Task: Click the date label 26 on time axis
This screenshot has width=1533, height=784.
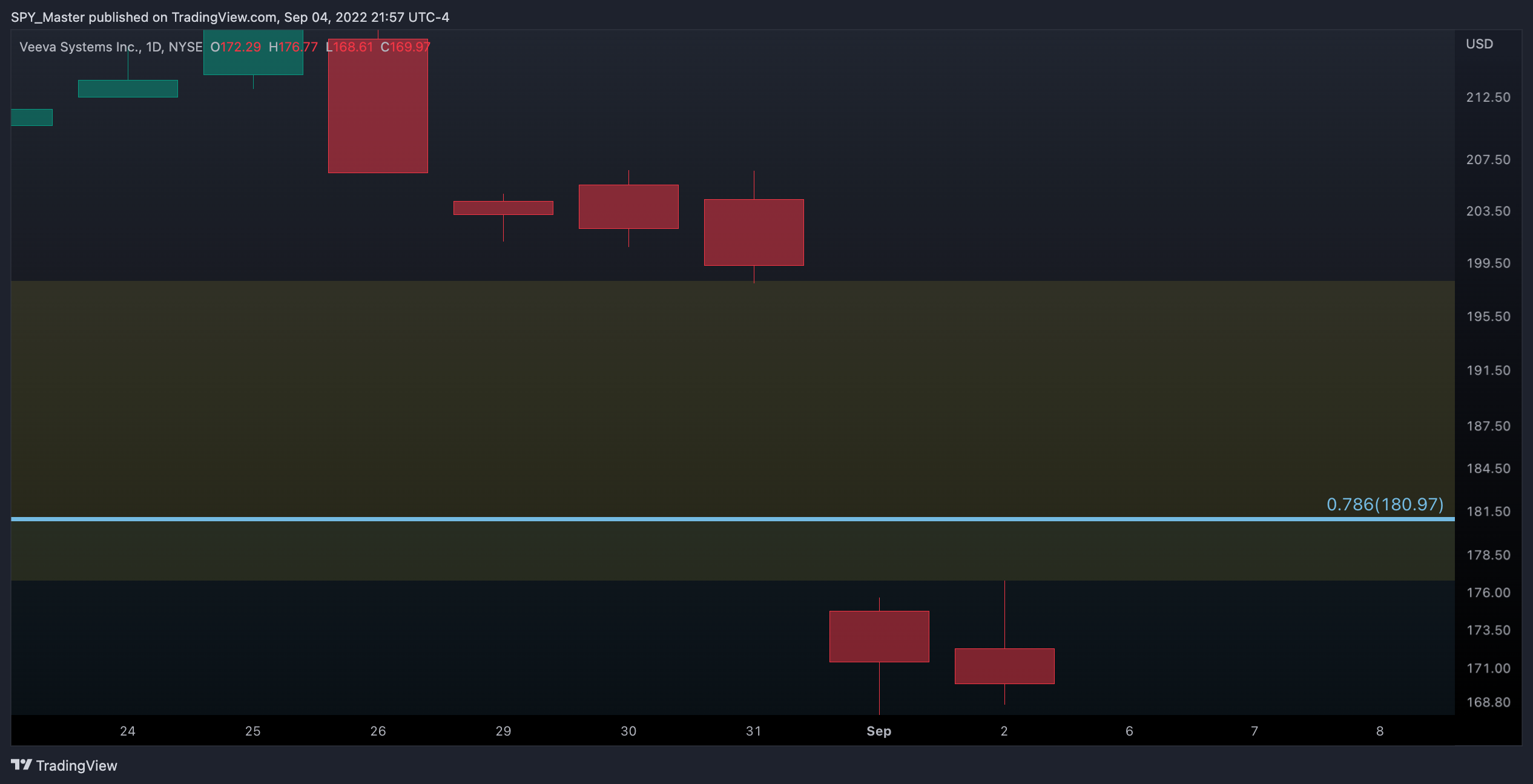Action: coord(378,731)
